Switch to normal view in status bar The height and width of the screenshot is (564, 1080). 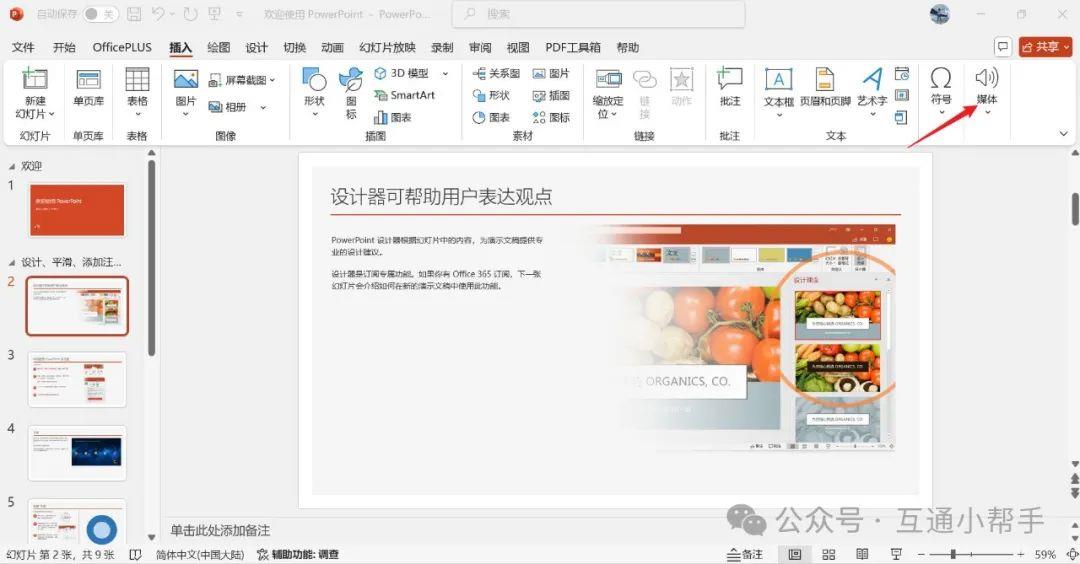pyautogui.click(x=794, y=554)
